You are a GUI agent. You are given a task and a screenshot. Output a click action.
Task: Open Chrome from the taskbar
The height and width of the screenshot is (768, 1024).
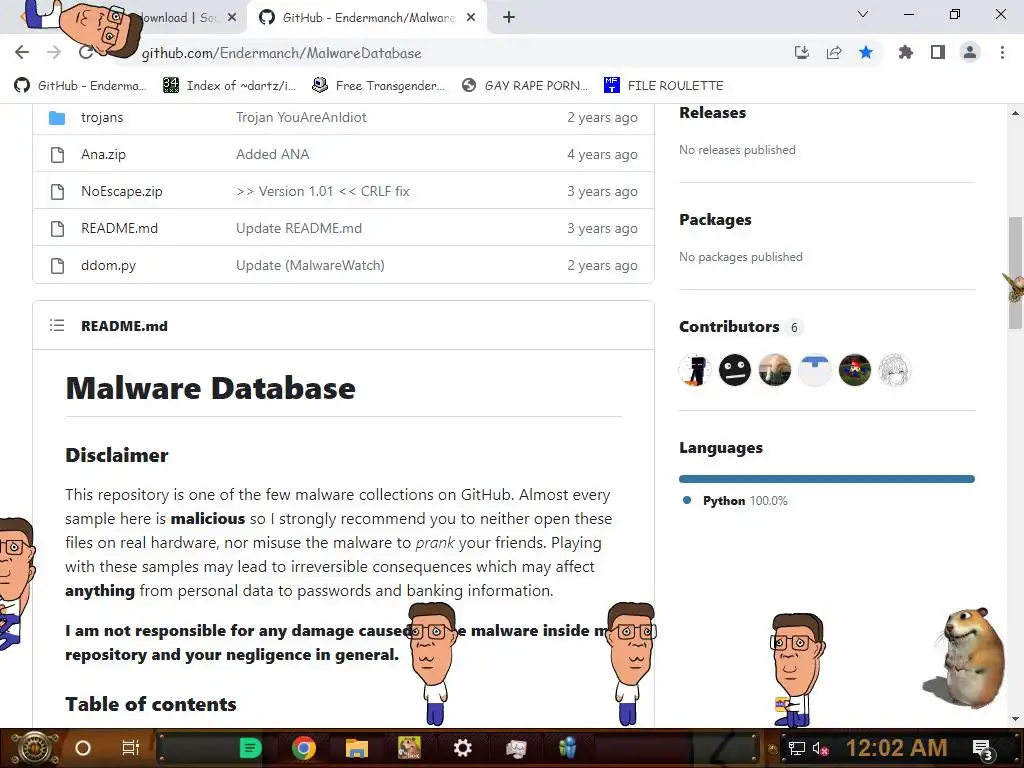tap(304, 748)
